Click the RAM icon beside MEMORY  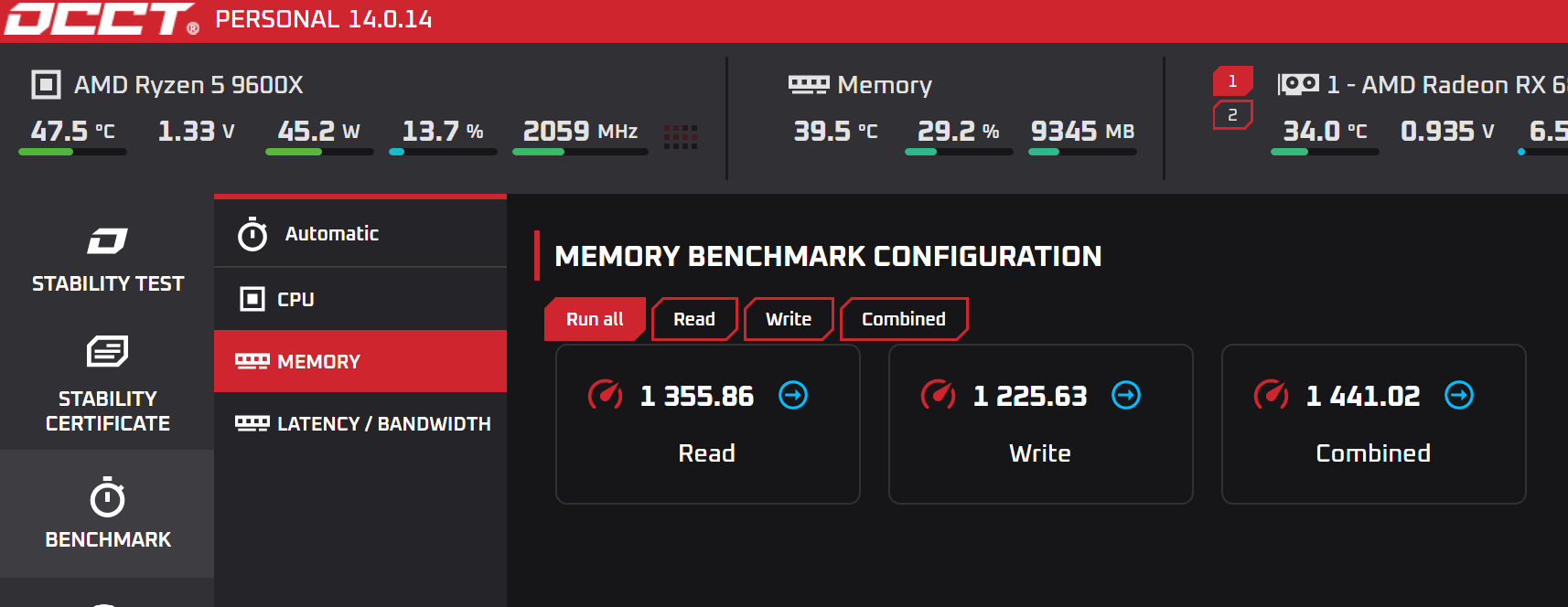(252, 361)
